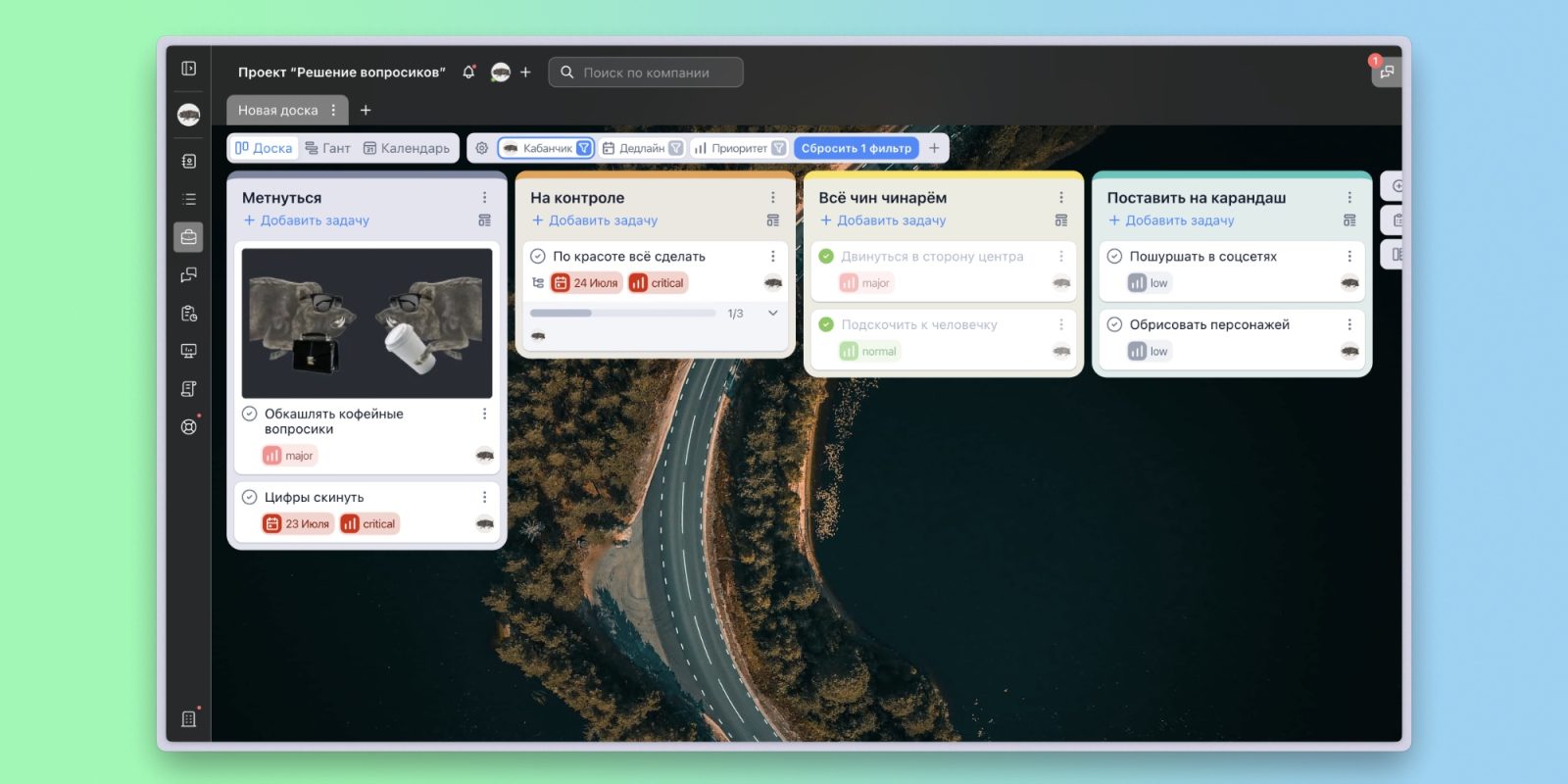
Task: Collapse the left sidebar panel icon
Action: coord(189,69)
